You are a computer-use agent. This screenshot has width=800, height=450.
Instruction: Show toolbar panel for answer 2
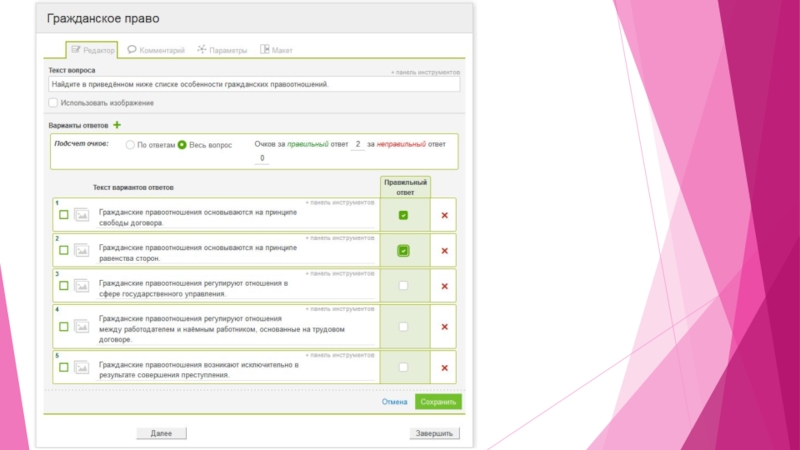pos(340,238)
